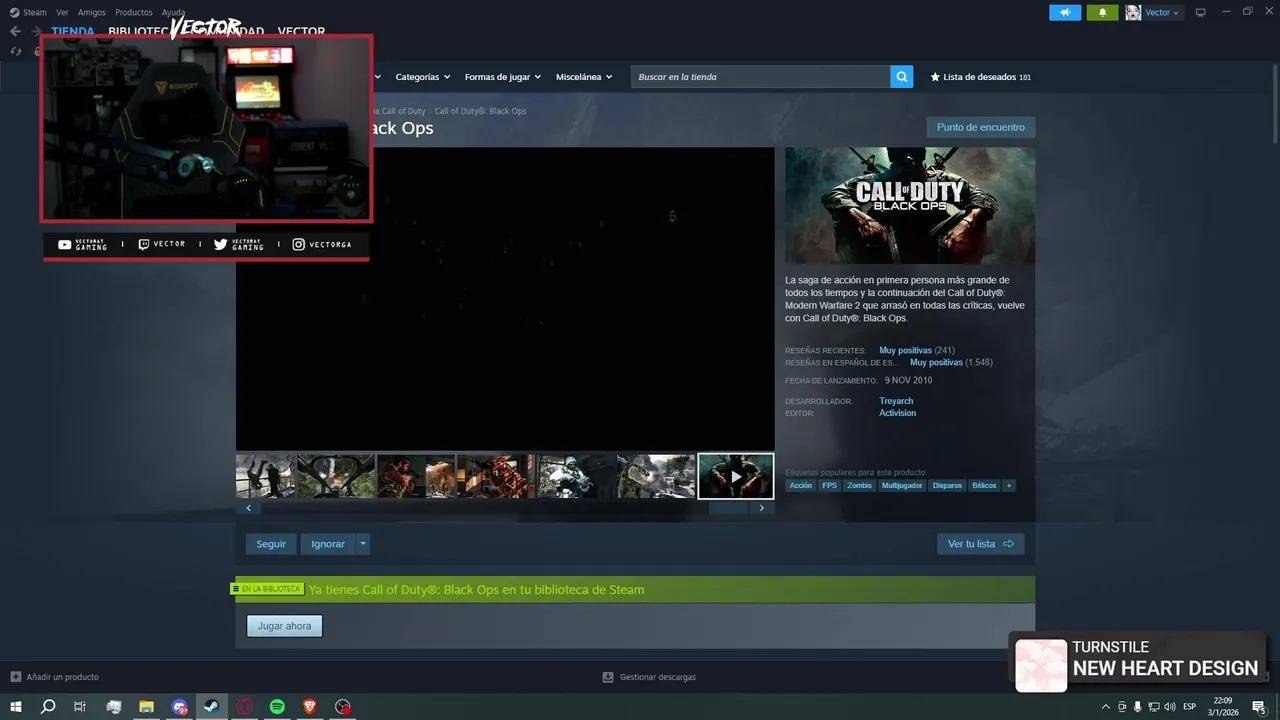Screen dimensions: 1280x720
Task: Click the thumbnail strip scrollbar handle
Action: coord(728,508)
